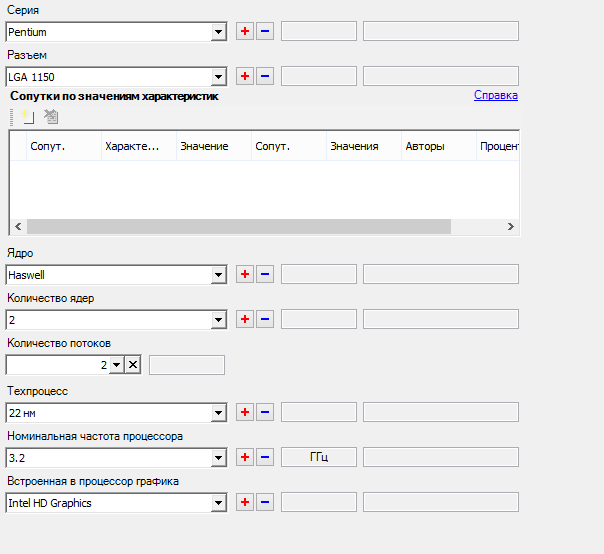Expand the Техпроцесс dropdown showing 22 нм

pyautogui.click(x=218, y=412)
